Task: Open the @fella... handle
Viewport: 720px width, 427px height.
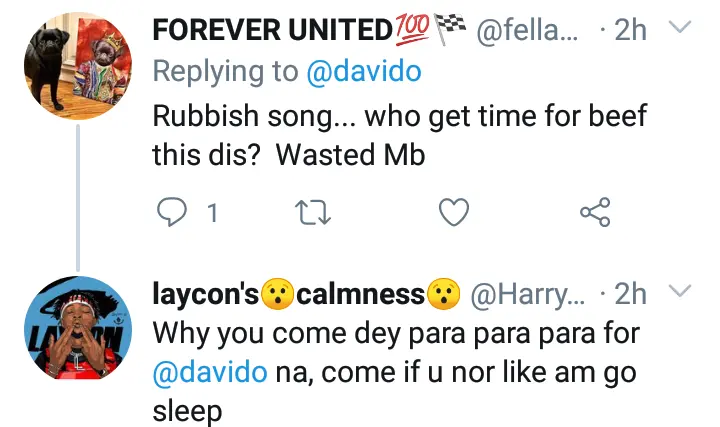Action: pos(518,31)
